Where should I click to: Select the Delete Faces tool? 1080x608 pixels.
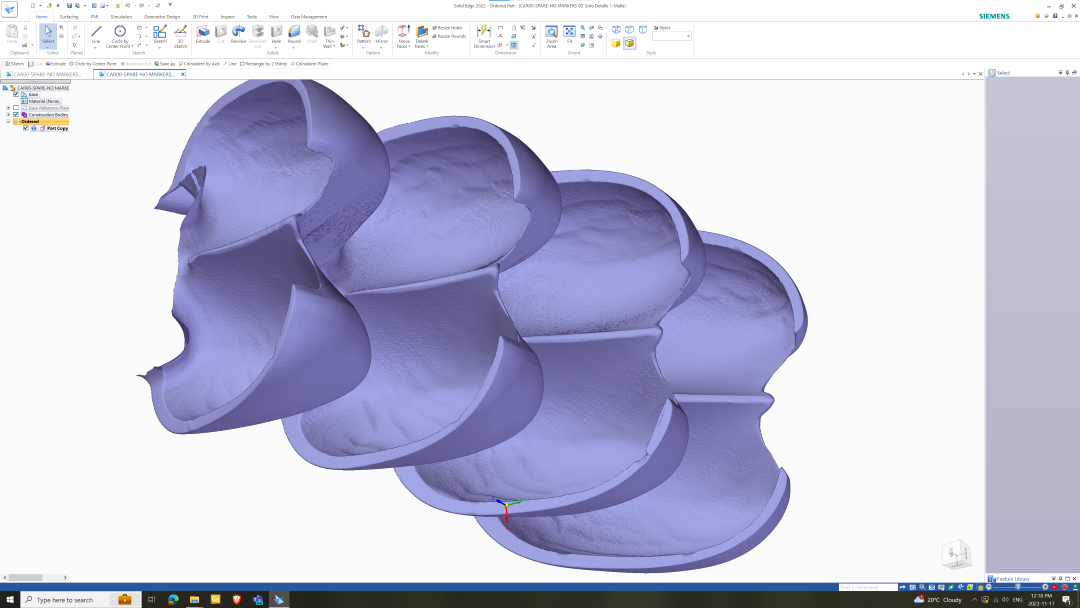[422, 36]
